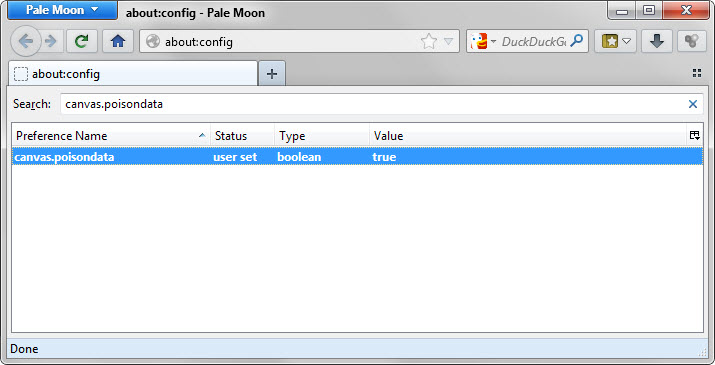Run search with the magnifier icon

[x=576, y=41]
